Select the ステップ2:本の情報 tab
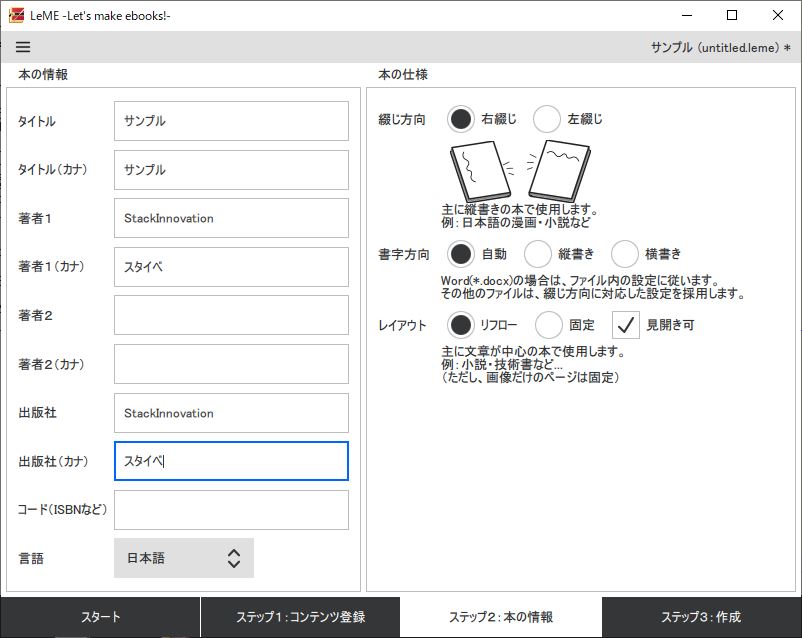 [x=501, y=617]
